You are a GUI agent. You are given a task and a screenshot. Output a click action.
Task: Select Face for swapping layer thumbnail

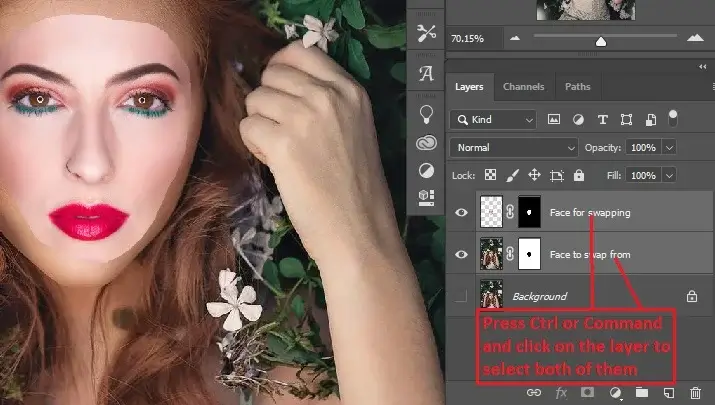coord(492,212)
